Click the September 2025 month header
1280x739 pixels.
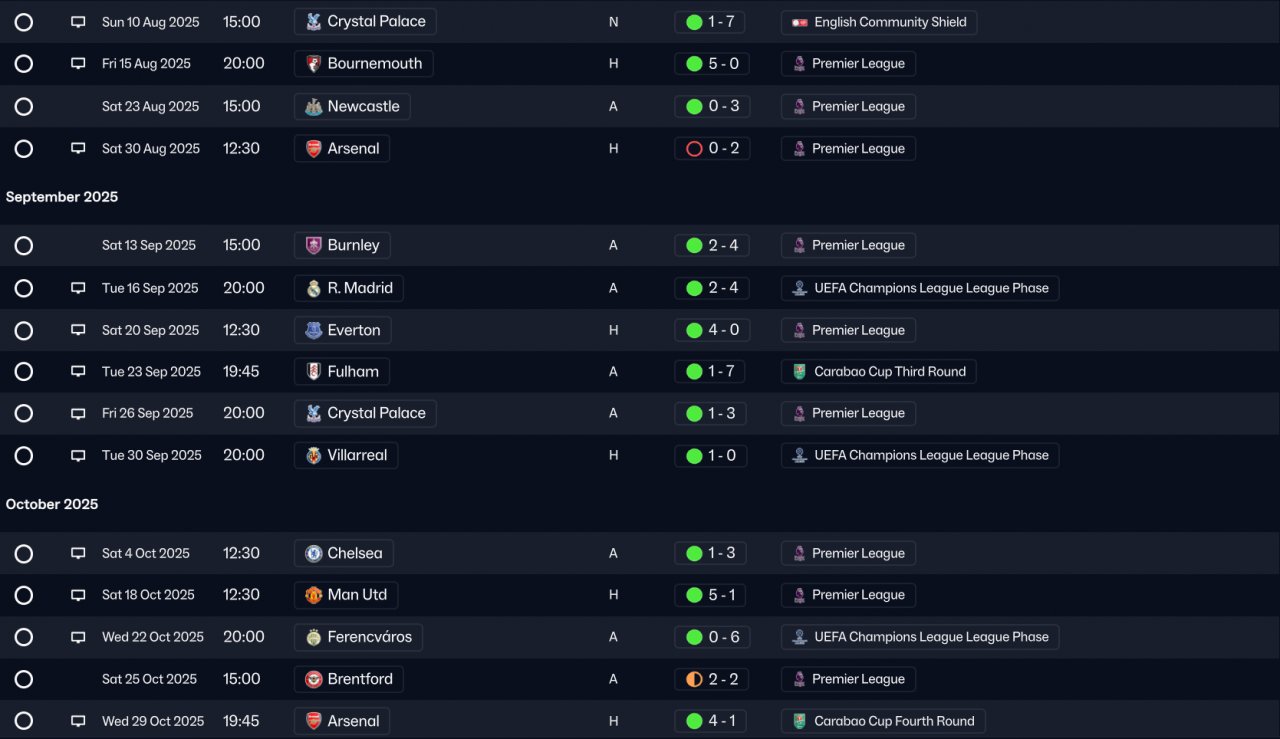point(62,197)
